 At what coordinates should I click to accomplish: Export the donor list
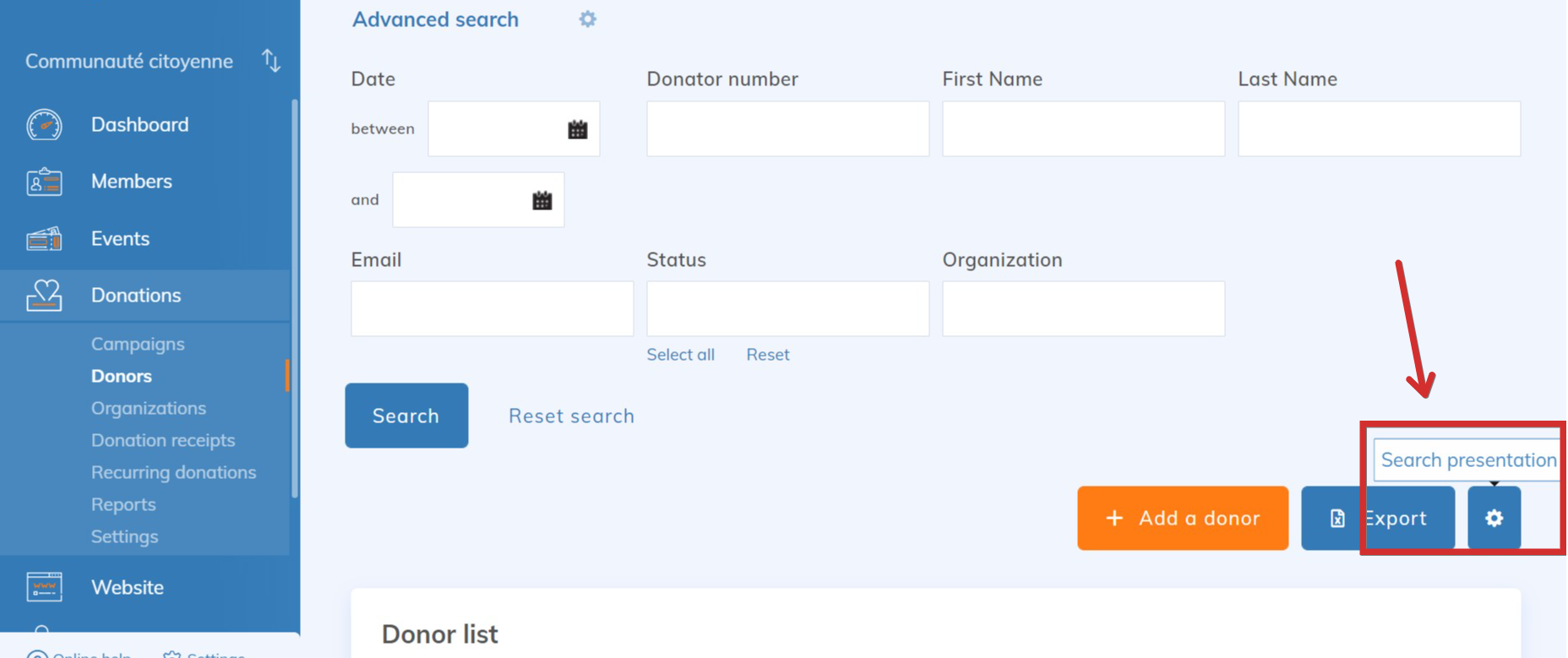[1377, 518]
